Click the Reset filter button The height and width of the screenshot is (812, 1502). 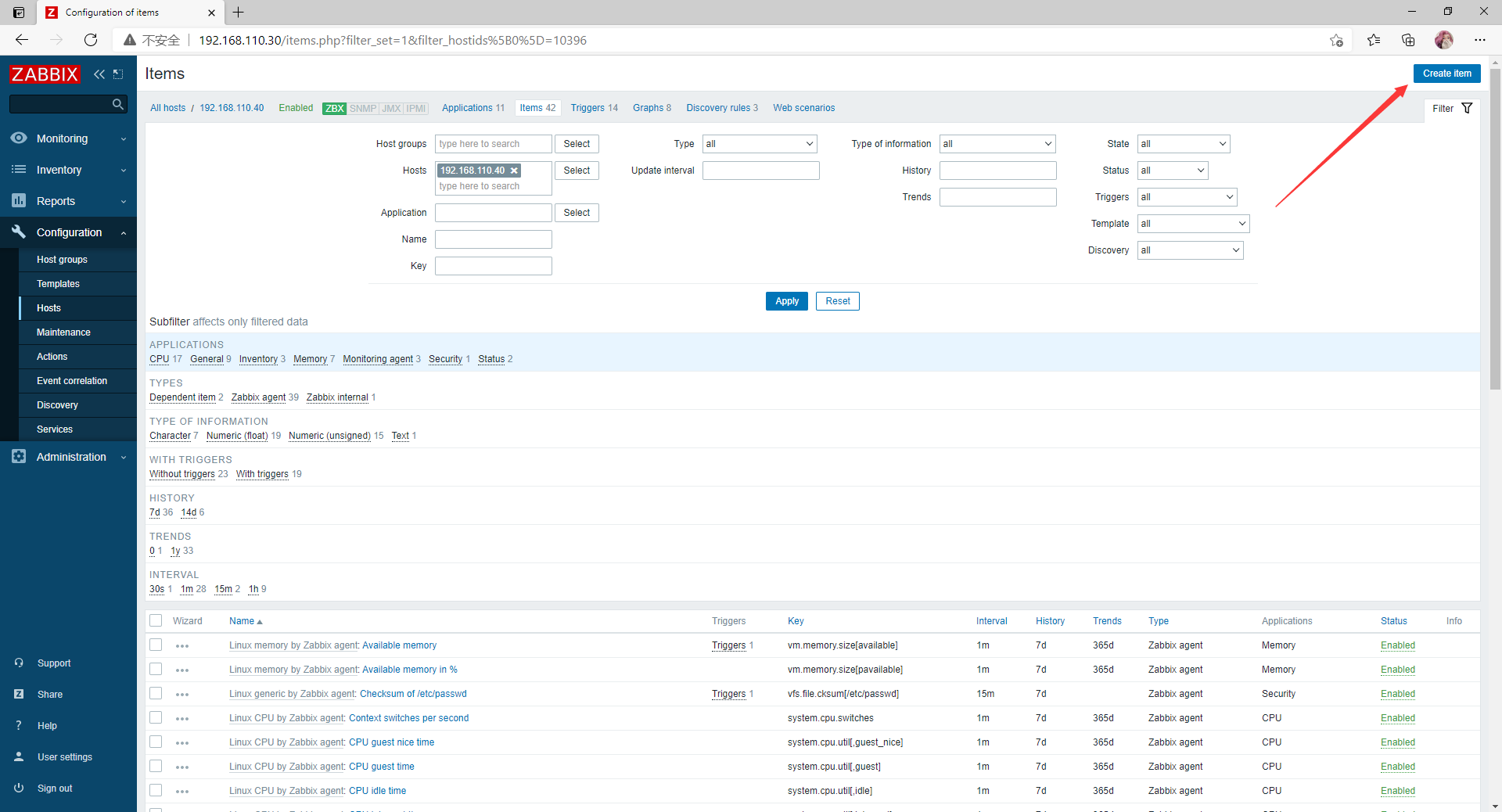pyautogui.click(x=837, y=301)
